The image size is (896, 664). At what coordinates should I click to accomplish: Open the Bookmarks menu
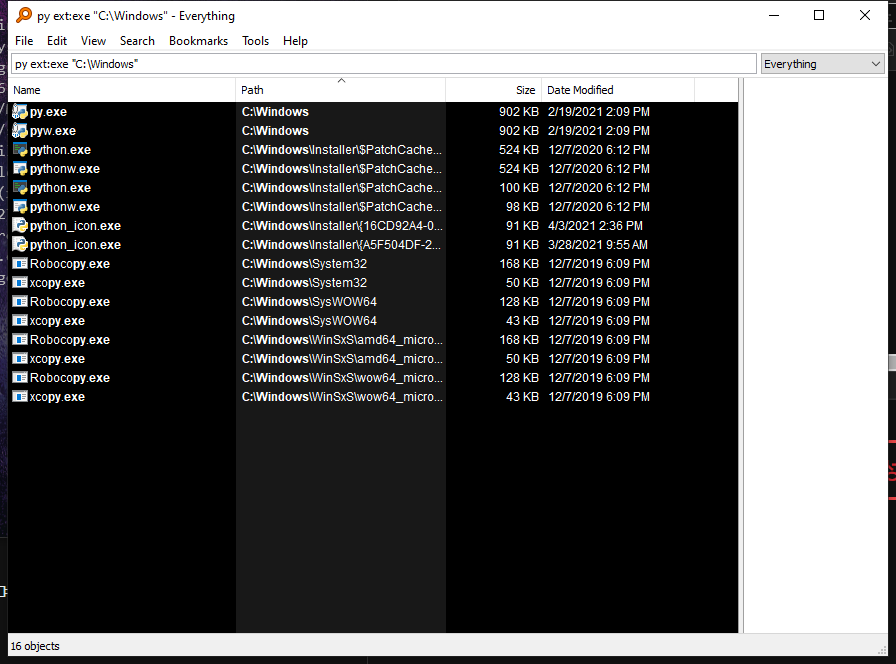[x=198, y=41]
